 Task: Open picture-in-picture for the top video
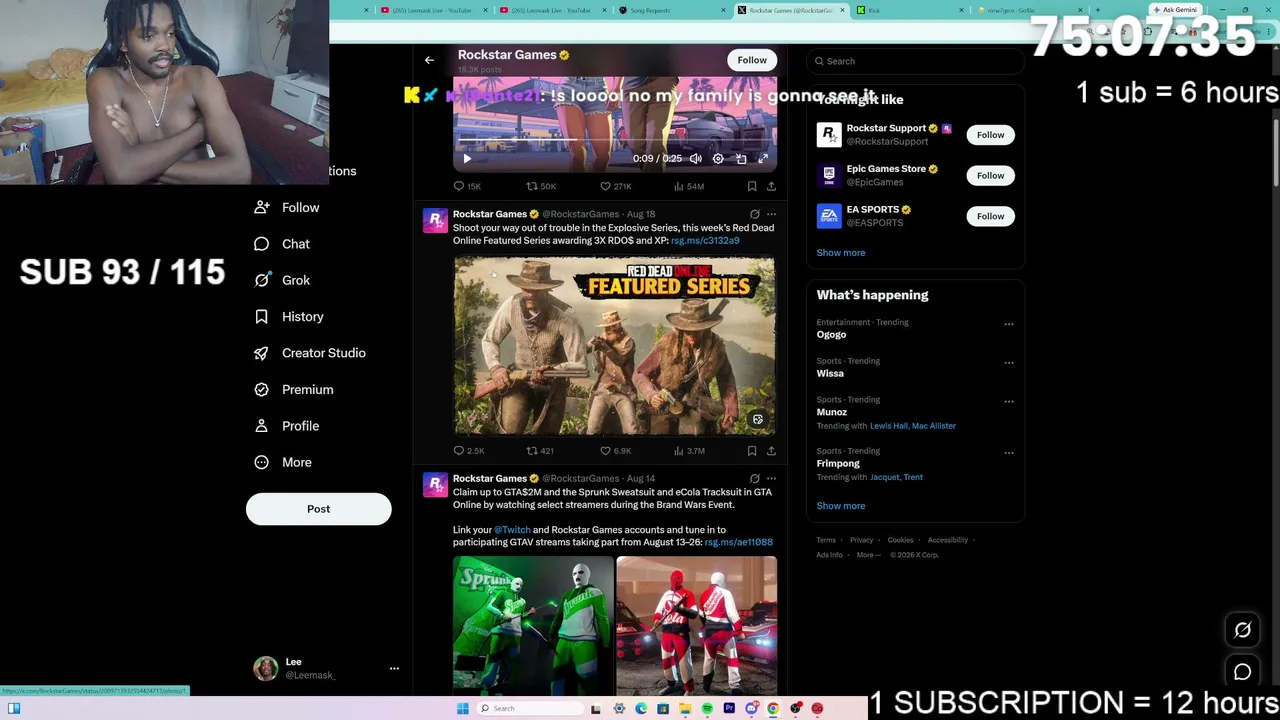click(741, 158)
